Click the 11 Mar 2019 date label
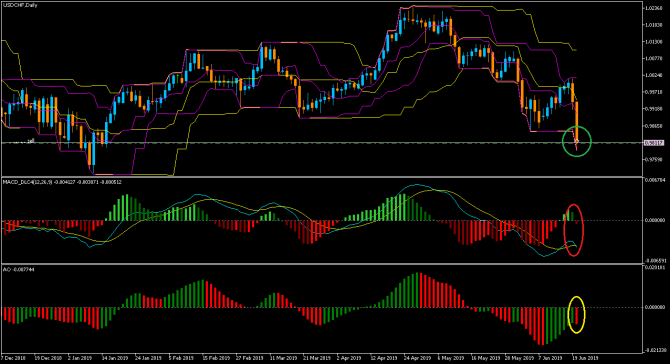Viewport: 670px width, 364px height. coord(283,358)
